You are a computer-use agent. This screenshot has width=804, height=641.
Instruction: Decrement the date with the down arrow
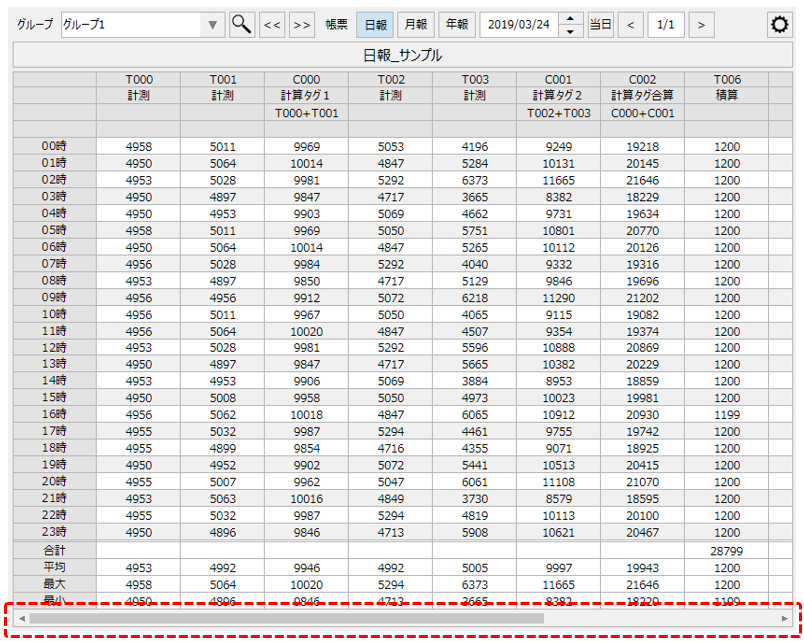point(570,31)
